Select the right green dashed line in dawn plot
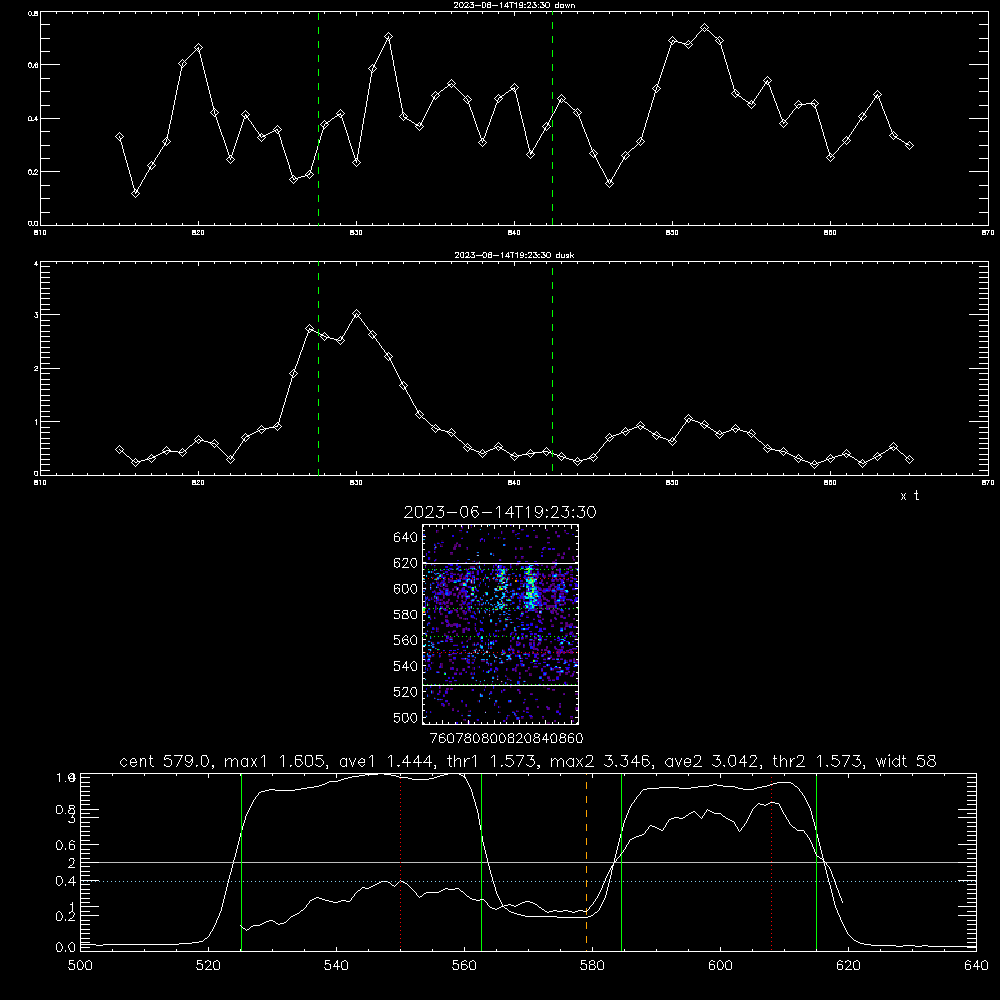The height and width of the screenshot is (1000, 1000). coord(552,118)
